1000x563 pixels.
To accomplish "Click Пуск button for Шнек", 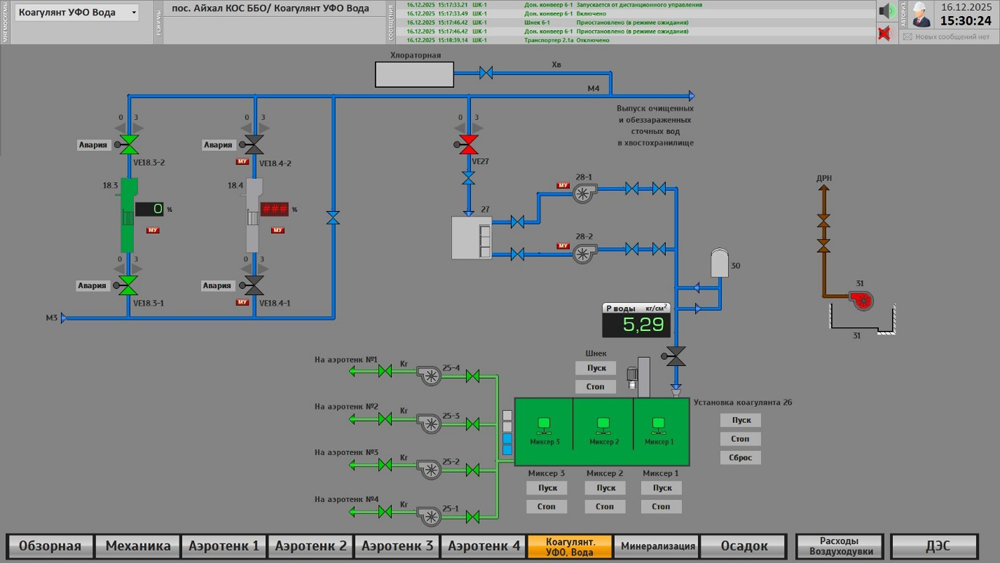I will pos(596,368).
